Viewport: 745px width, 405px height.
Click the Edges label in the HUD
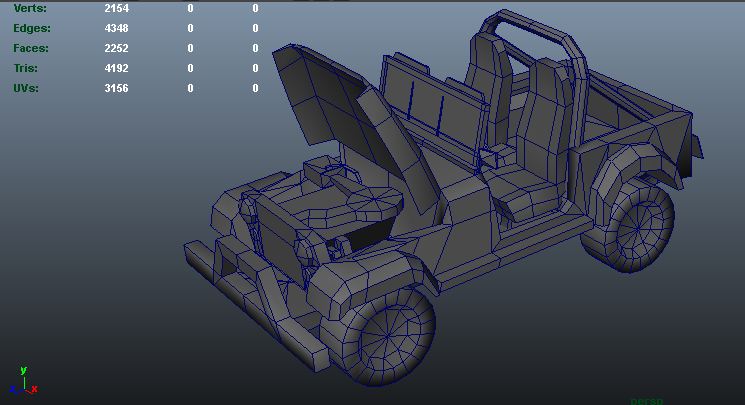coord(31,28)
